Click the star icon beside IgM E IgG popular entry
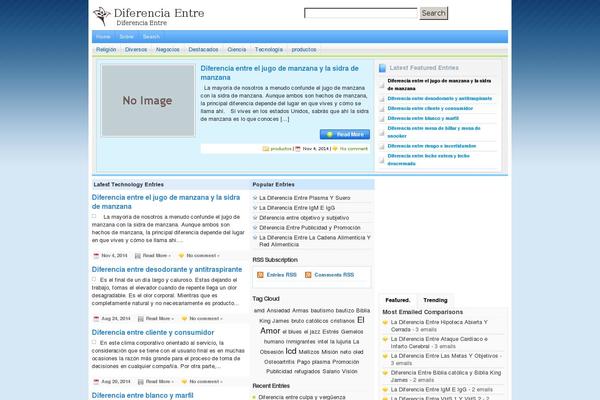Image resolution: width=600 pixels, height=400 pixels. [255, 208]
